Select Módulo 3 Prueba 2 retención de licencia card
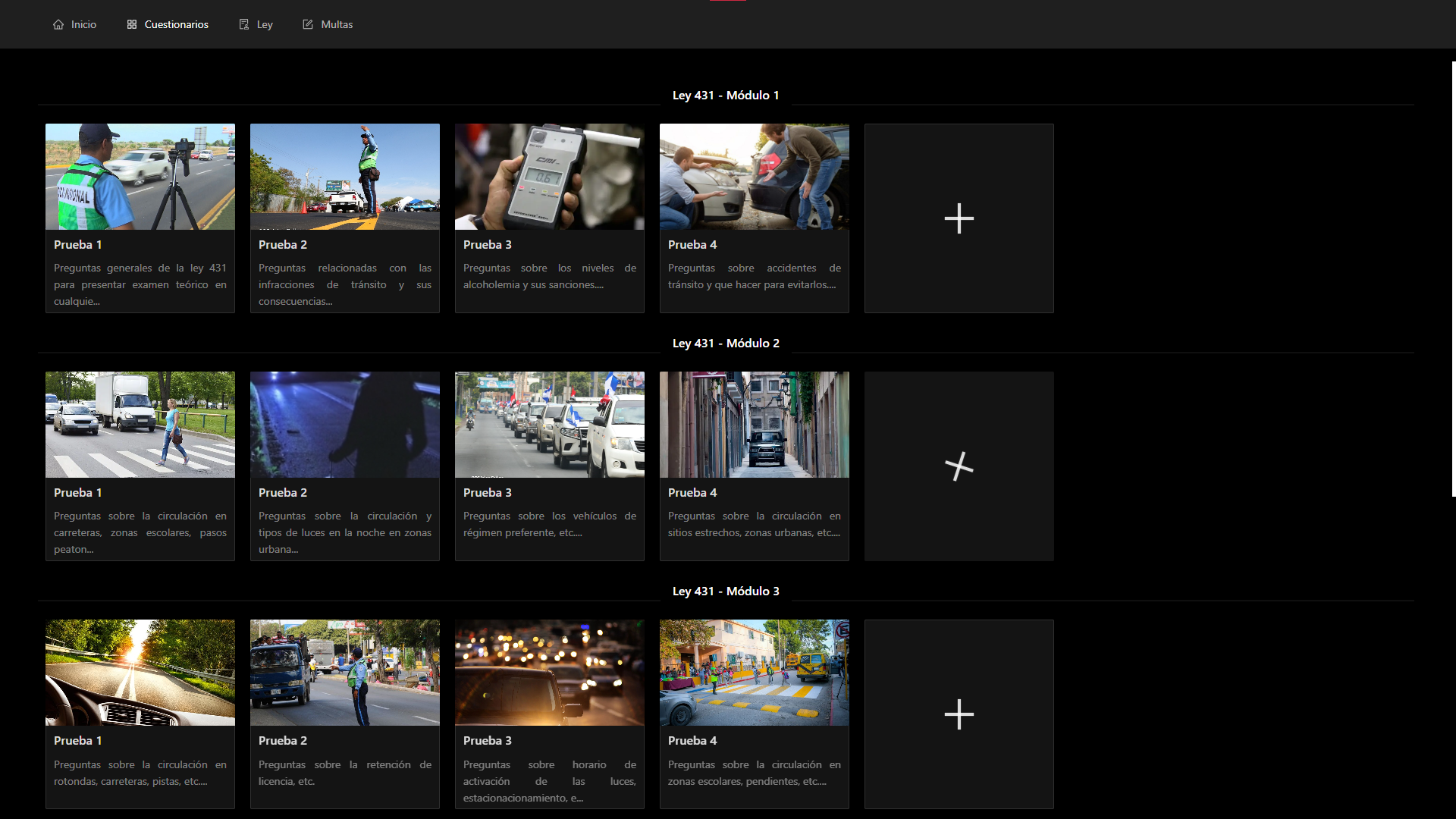Viewport: 1456px width, 819px height. click(x=344, y=766)
